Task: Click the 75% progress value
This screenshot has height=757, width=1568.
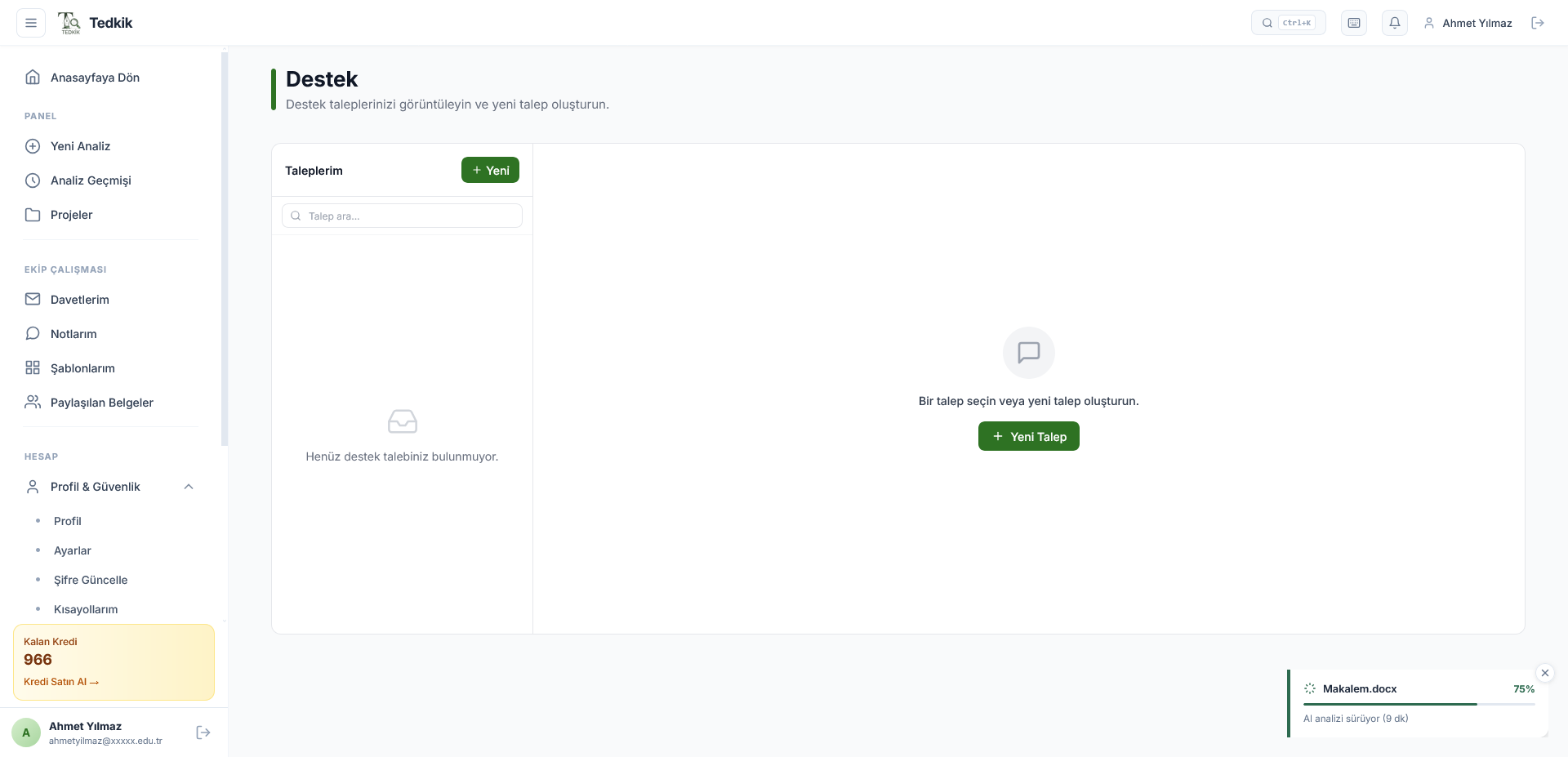Action: coord(1524,688)
